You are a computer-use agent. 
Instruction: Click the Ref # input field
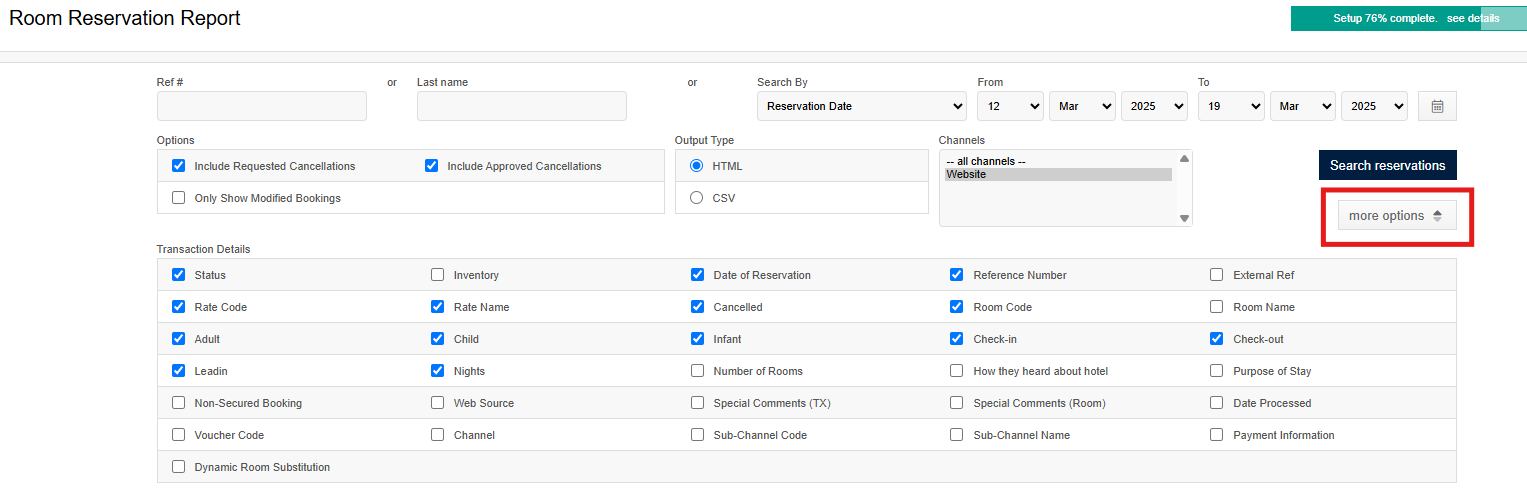click(262, 106)
